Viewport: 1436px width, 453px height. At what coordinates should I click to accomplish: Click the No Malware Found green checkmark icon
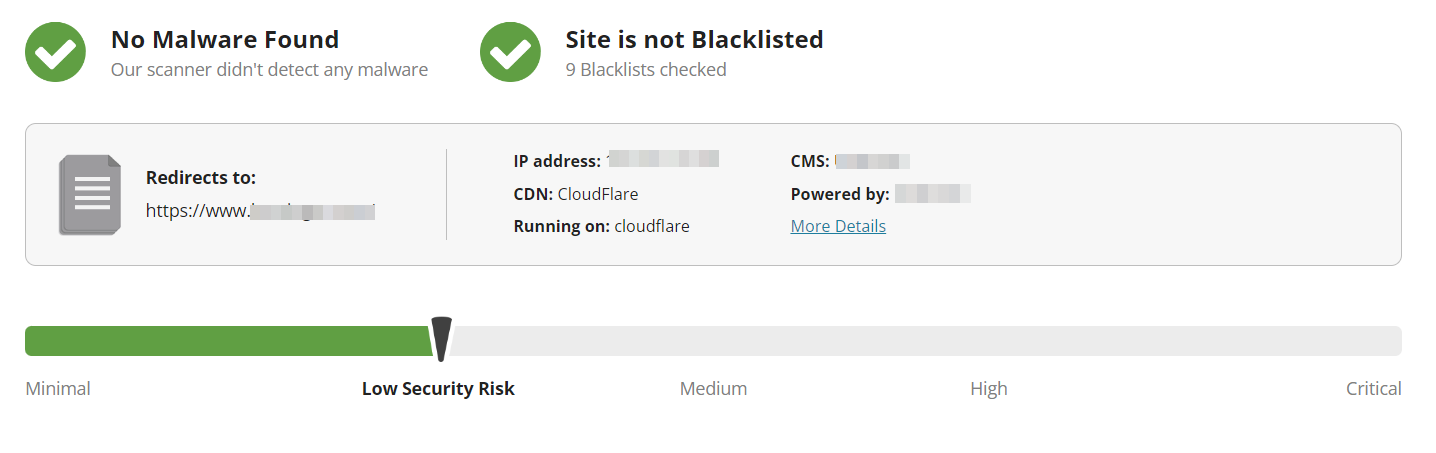55,52
